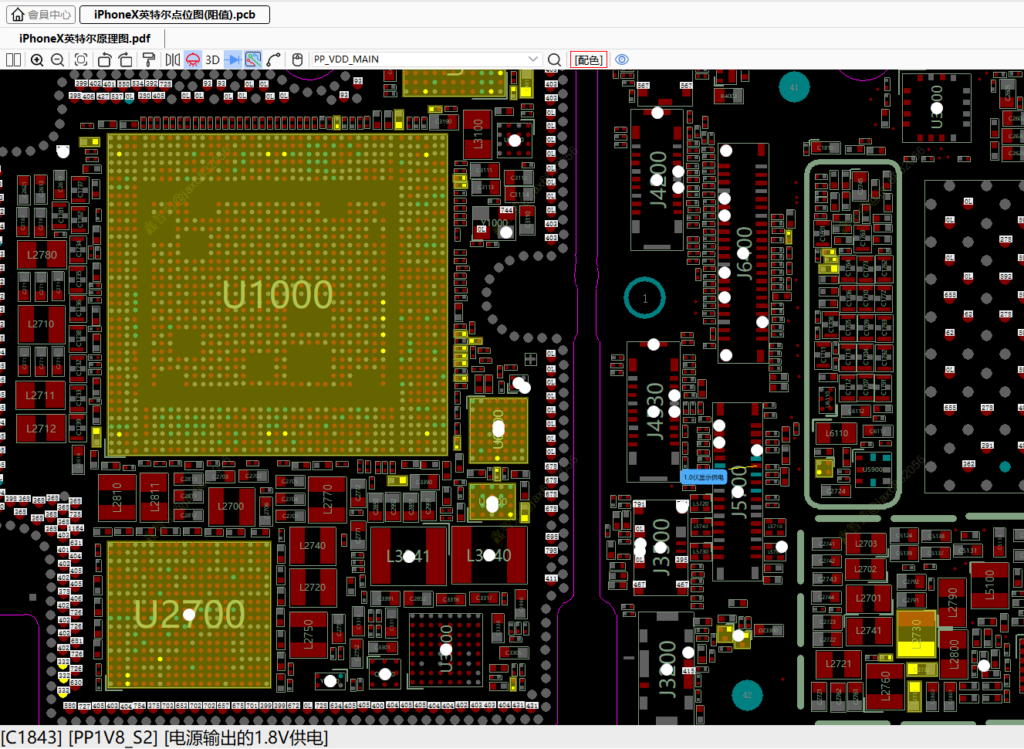
Task: Select inductor L2770
Action: coord(327,500)
